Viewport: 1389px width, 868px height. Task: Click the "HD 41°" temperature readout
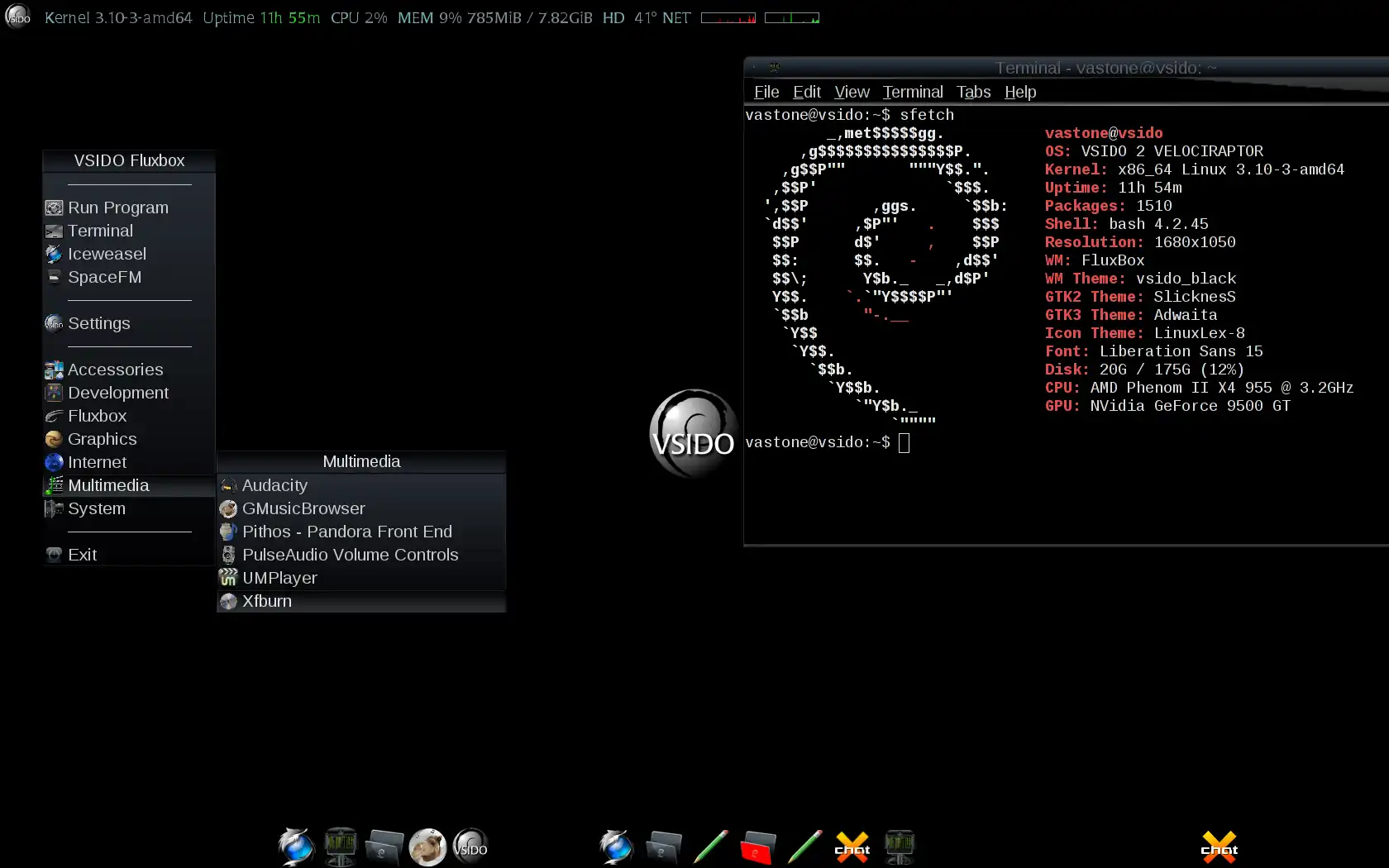(x=628, y=17)
